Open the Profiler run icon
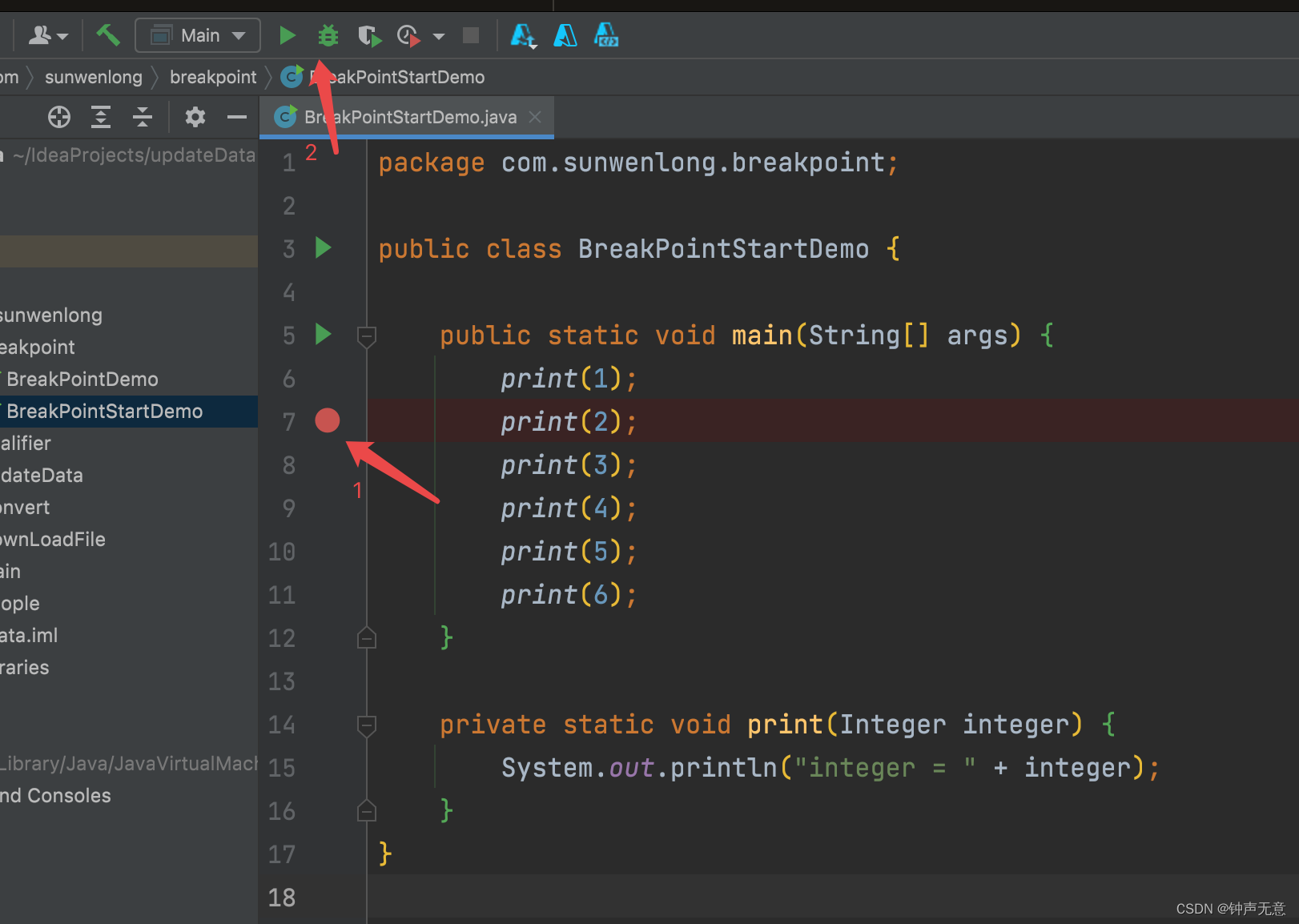This screenshot has height=924, width=1299. (408, 35)
